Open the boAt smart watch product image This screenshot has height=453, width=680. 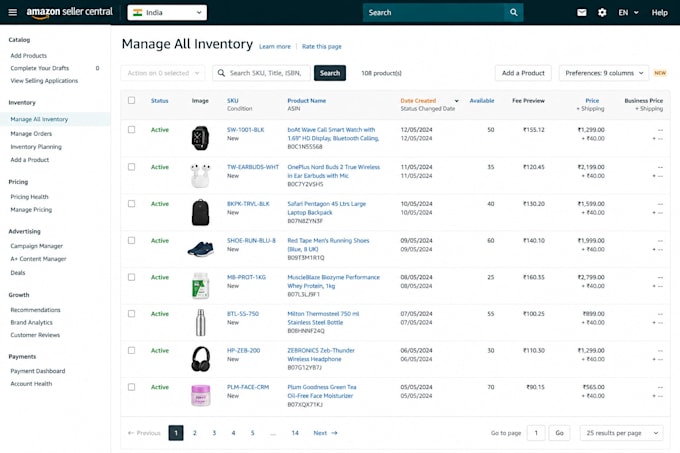tap(200, 138)
